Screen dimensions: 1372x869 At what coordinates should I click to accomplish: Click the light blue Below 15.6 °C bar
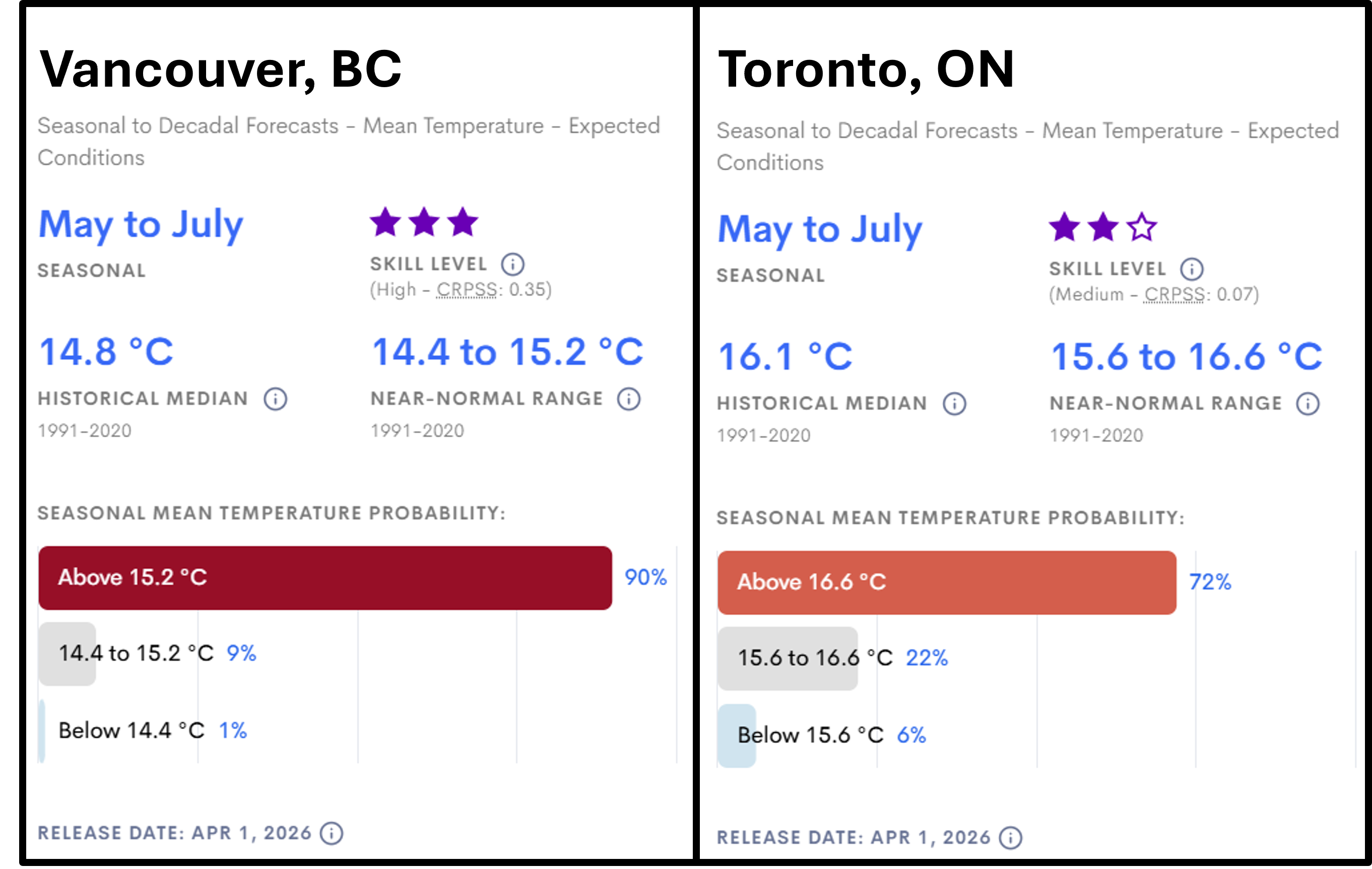pos(737,736)
